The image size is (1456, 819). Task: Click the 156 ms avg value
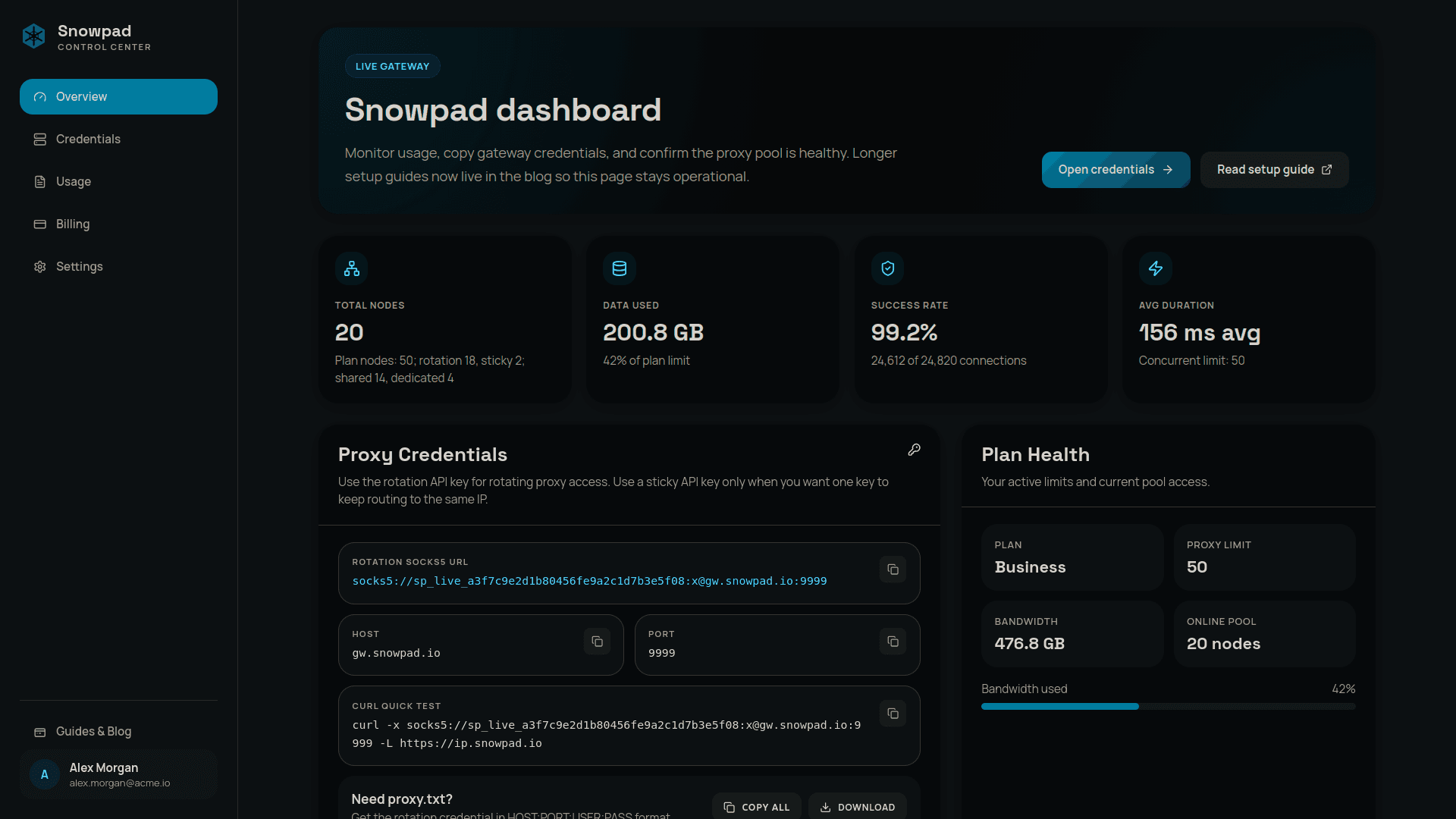coord(1199,332)
